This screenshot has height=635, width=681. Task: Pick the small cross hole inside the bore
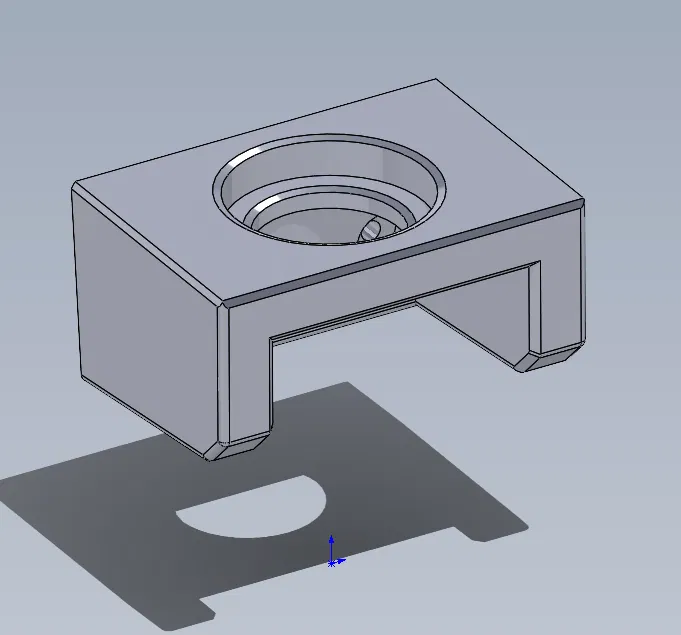coord(370,230)
